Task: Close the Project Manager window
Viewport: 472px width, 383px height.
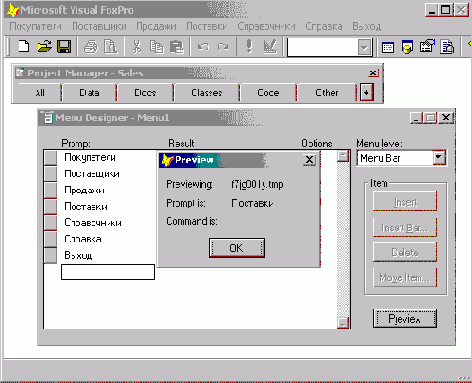Action: pos(374,73)
